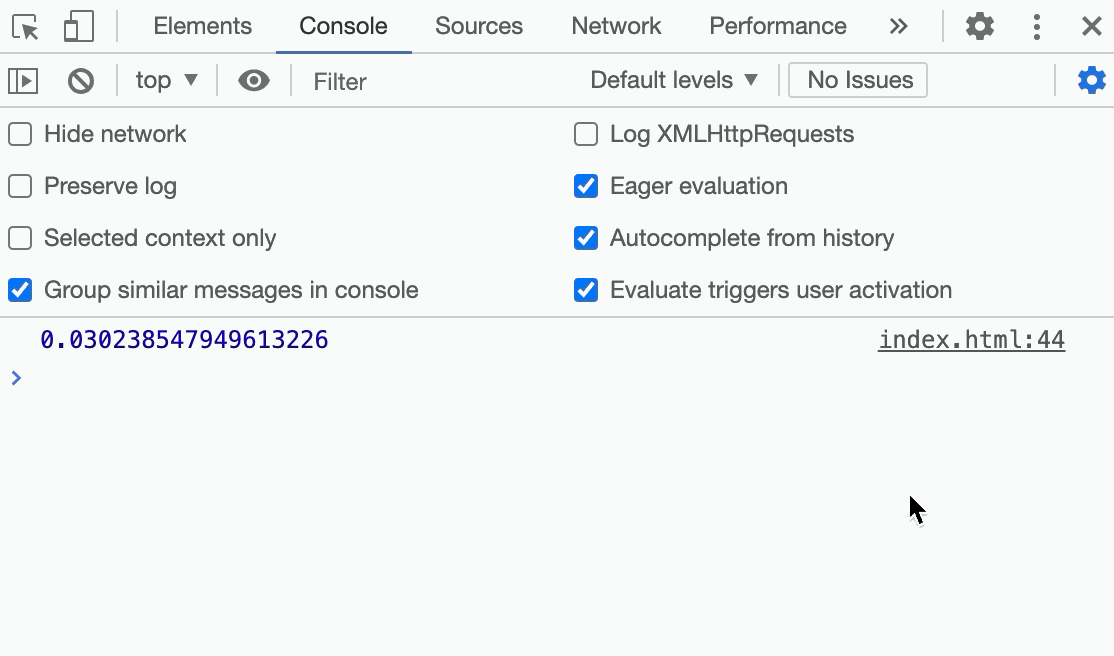This screenshot has height=656, width=1114.
Task: Open DevTools settings gear in top bar
Action: click(980, 27)
